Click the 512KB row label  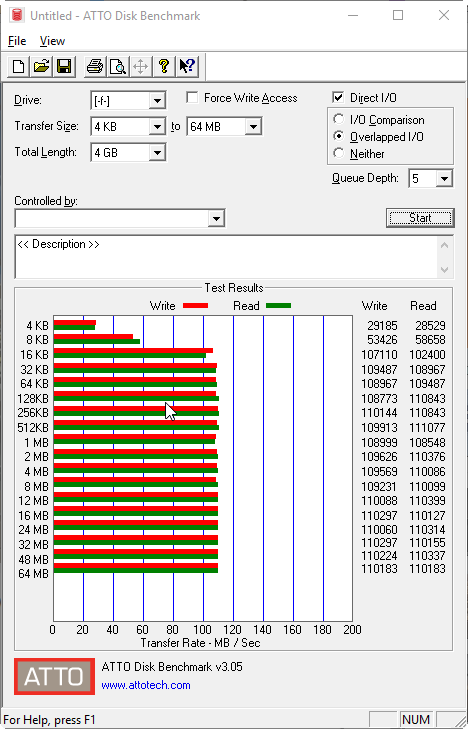tap(33, 428)
